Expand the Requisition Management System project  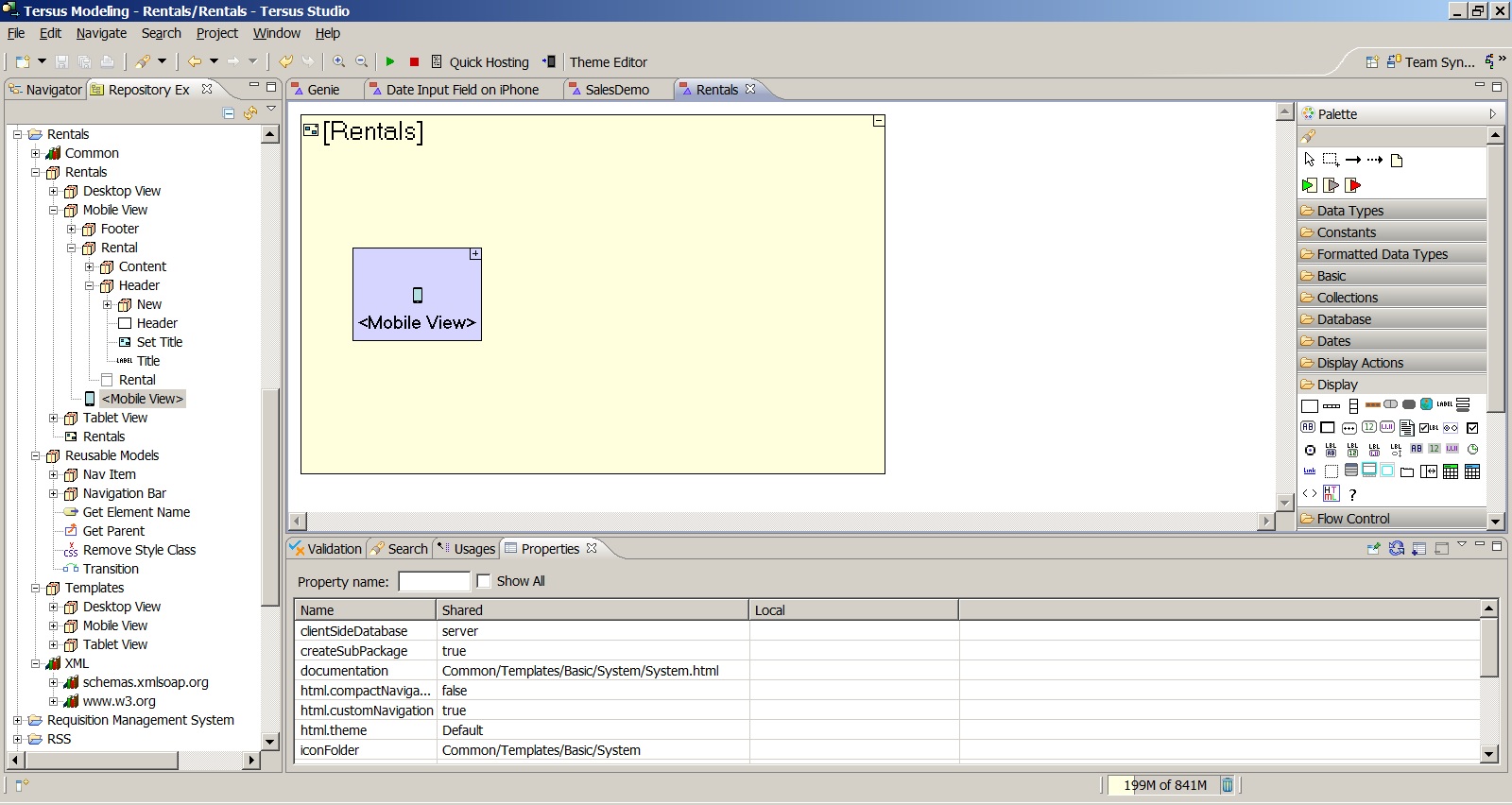click(17, 720)
